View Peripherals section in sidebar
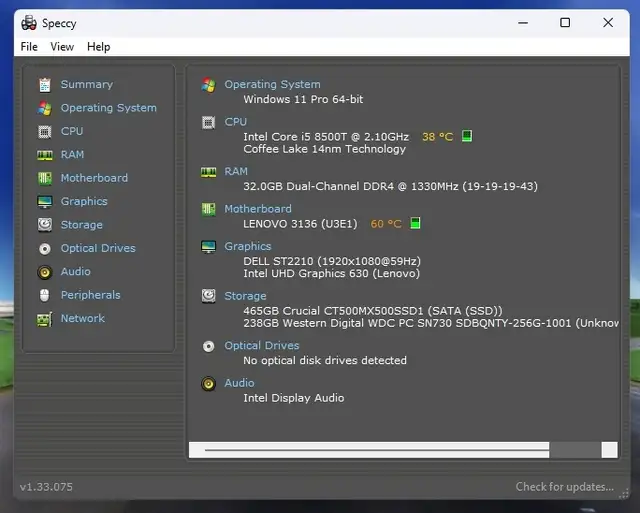Viewport: 640px width, 513px height. pyautogui.click(x=91, y=295)
